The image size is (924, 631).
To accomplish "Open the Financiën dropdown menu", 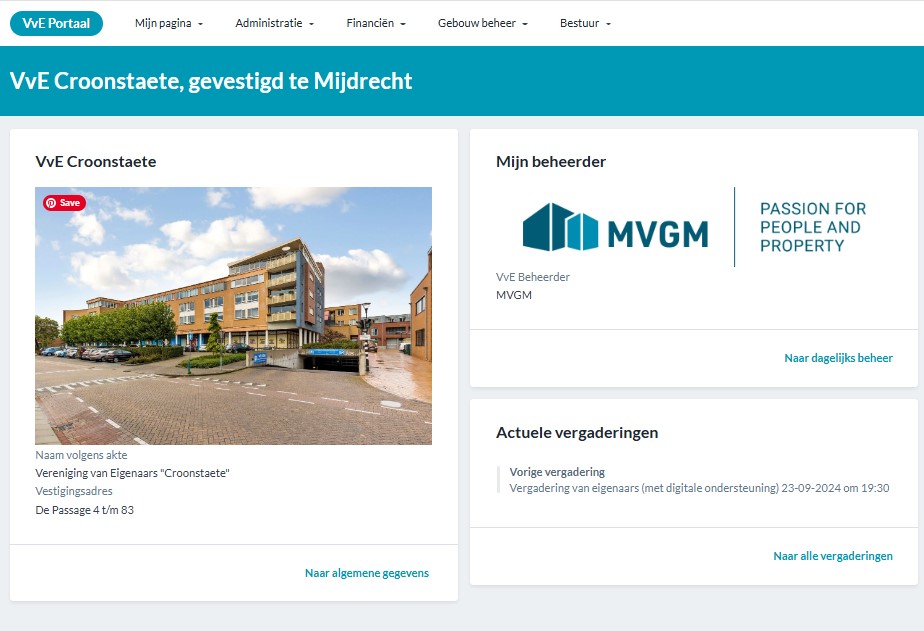I will [375, 23].
